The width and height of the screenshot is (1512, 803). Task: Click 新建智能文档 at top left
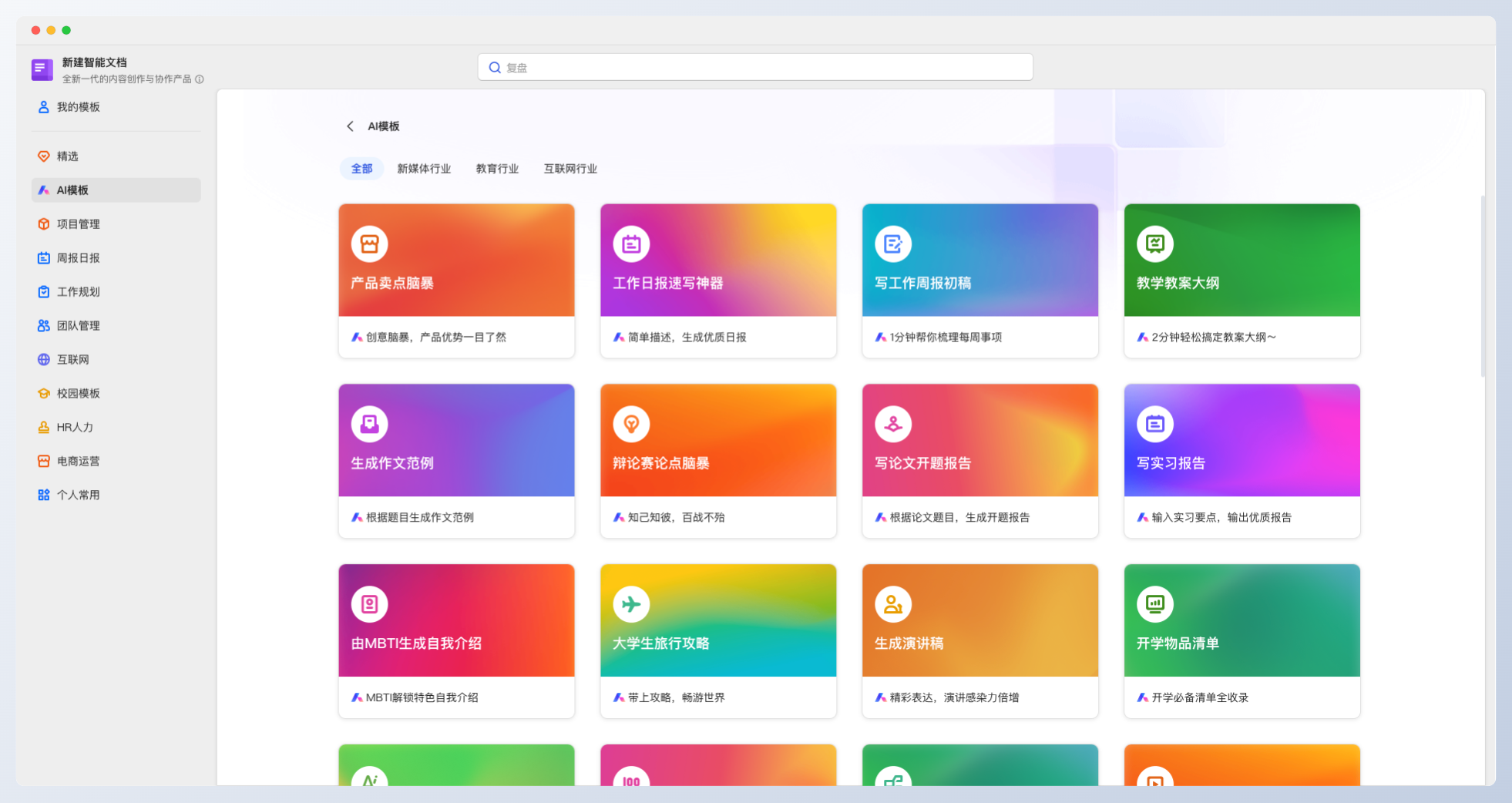[x=94, y=62]
